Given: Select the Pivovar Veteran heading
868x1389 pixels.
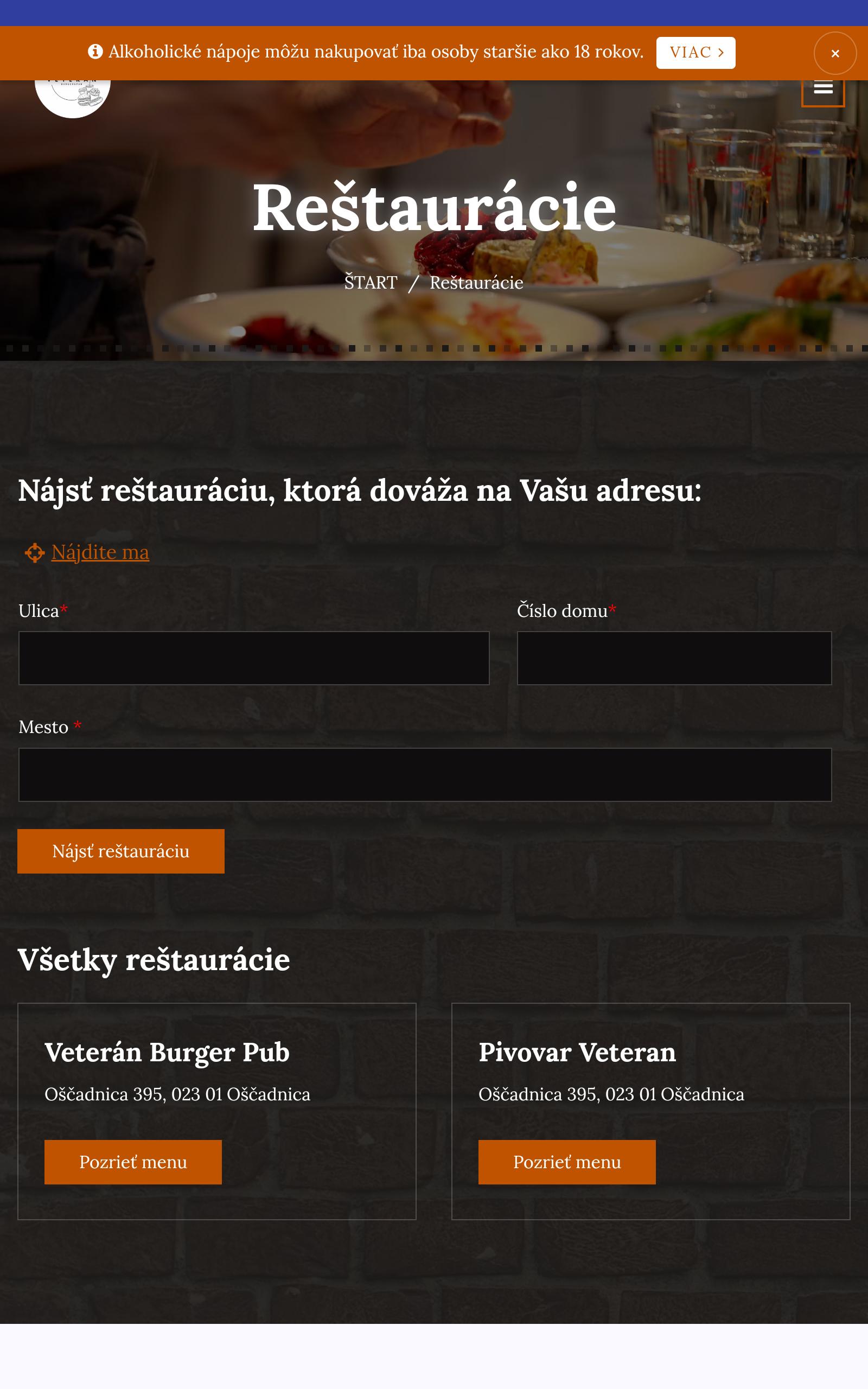Looking at the screenshot, I should [x=578, y=1053].
